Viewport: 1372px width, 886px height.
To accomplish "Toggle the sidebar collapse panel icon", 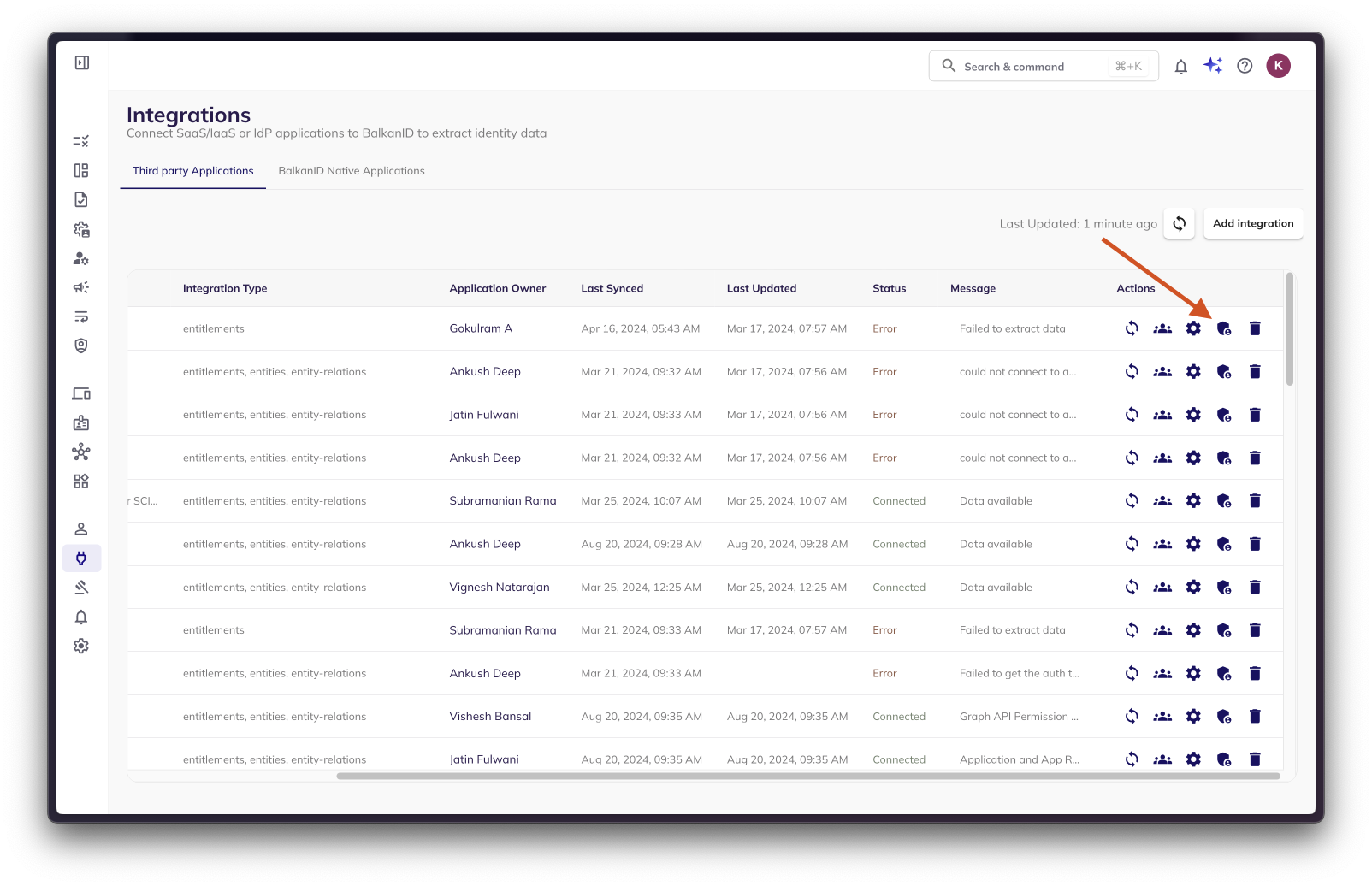I will [82, 62].
